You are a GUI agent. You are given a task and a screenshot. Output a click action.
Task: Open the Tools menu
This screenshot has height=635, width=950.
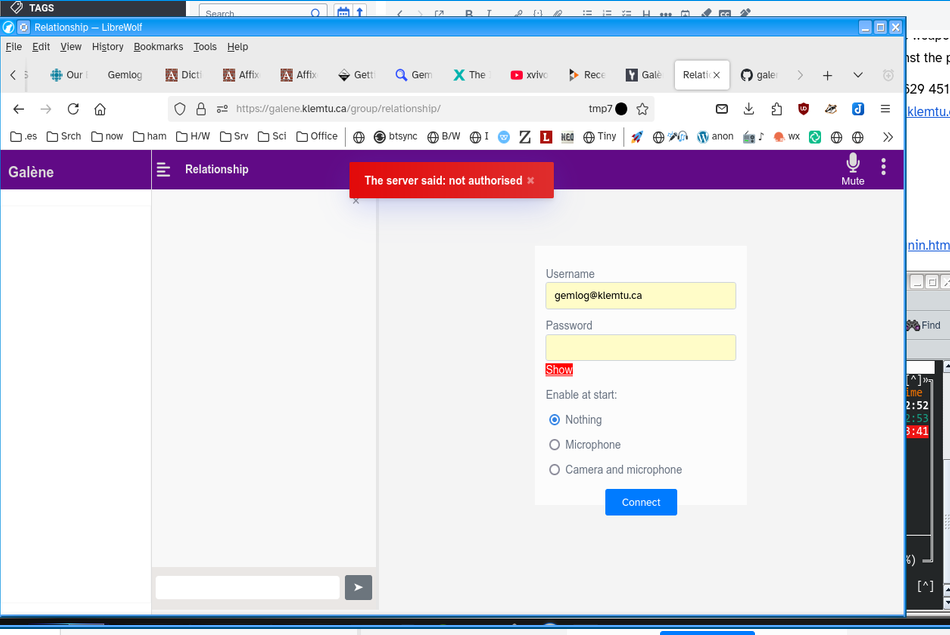(205, 47)
